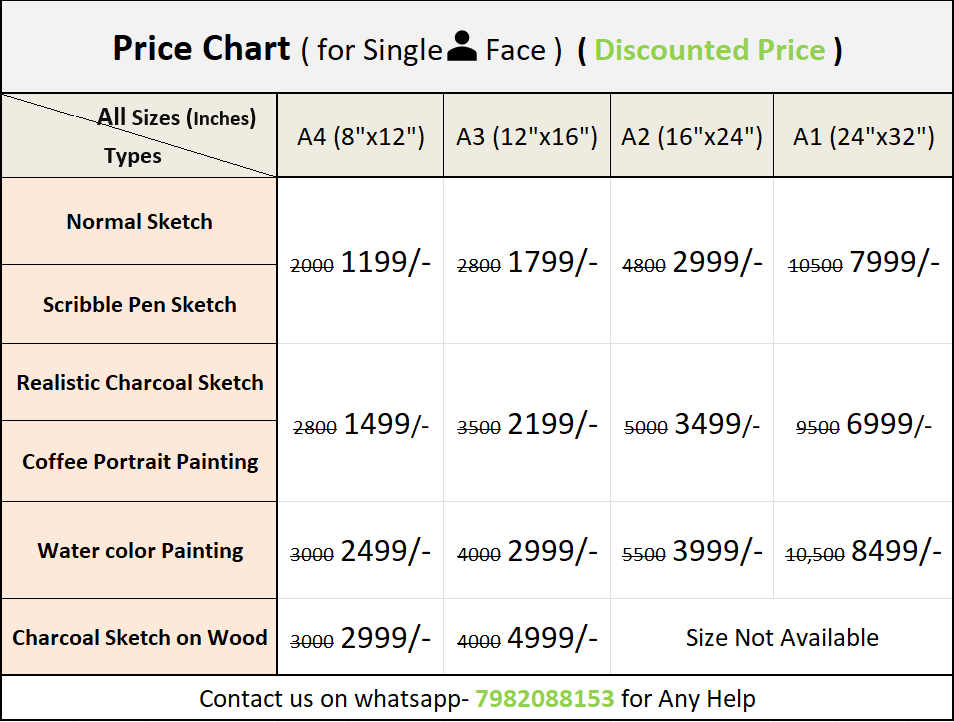The height and width of the screenshot is (722, 954).
Task: Click the green Discounted Price text
Action: pos(710,50)
